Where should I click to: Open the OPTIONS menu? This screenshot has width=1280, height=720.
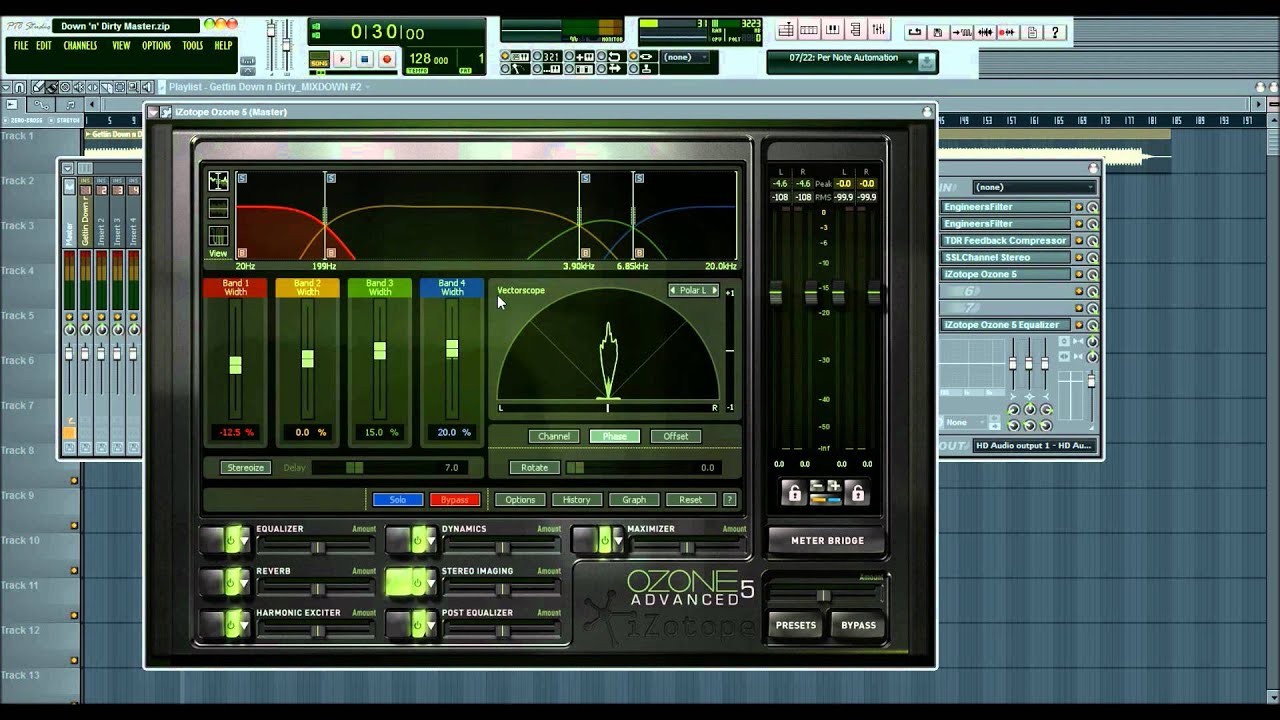click(x=156, y=46)
